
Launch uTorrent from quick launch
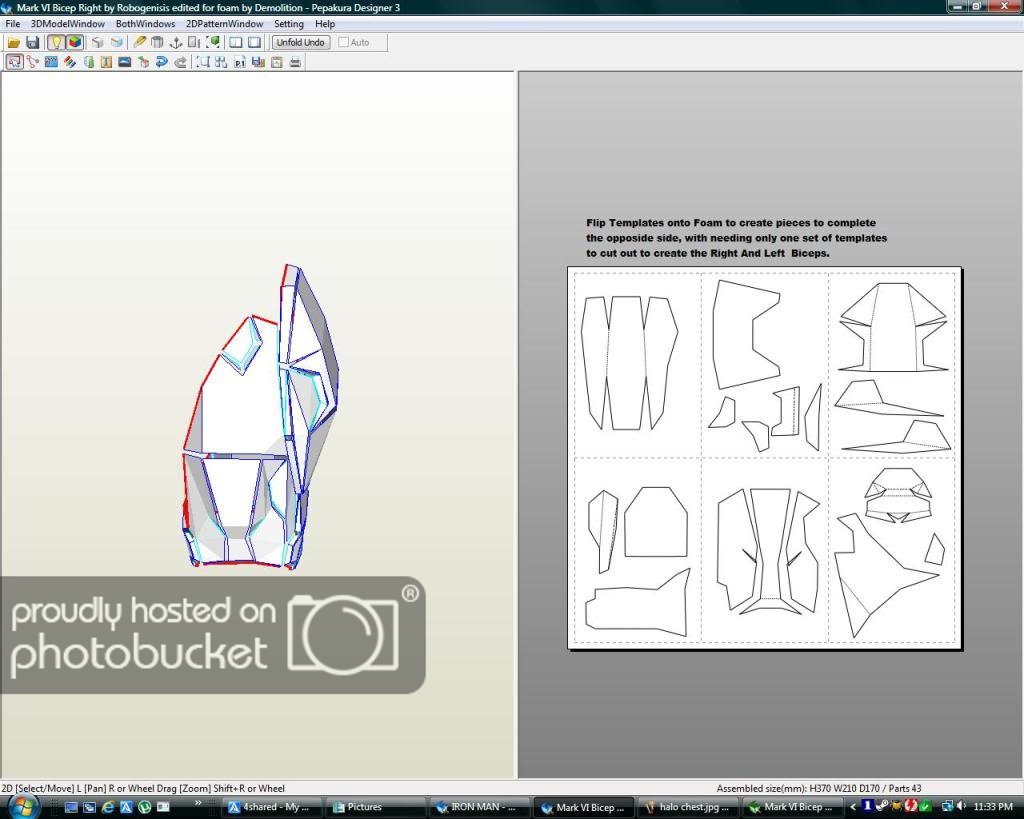click(144, 807)
